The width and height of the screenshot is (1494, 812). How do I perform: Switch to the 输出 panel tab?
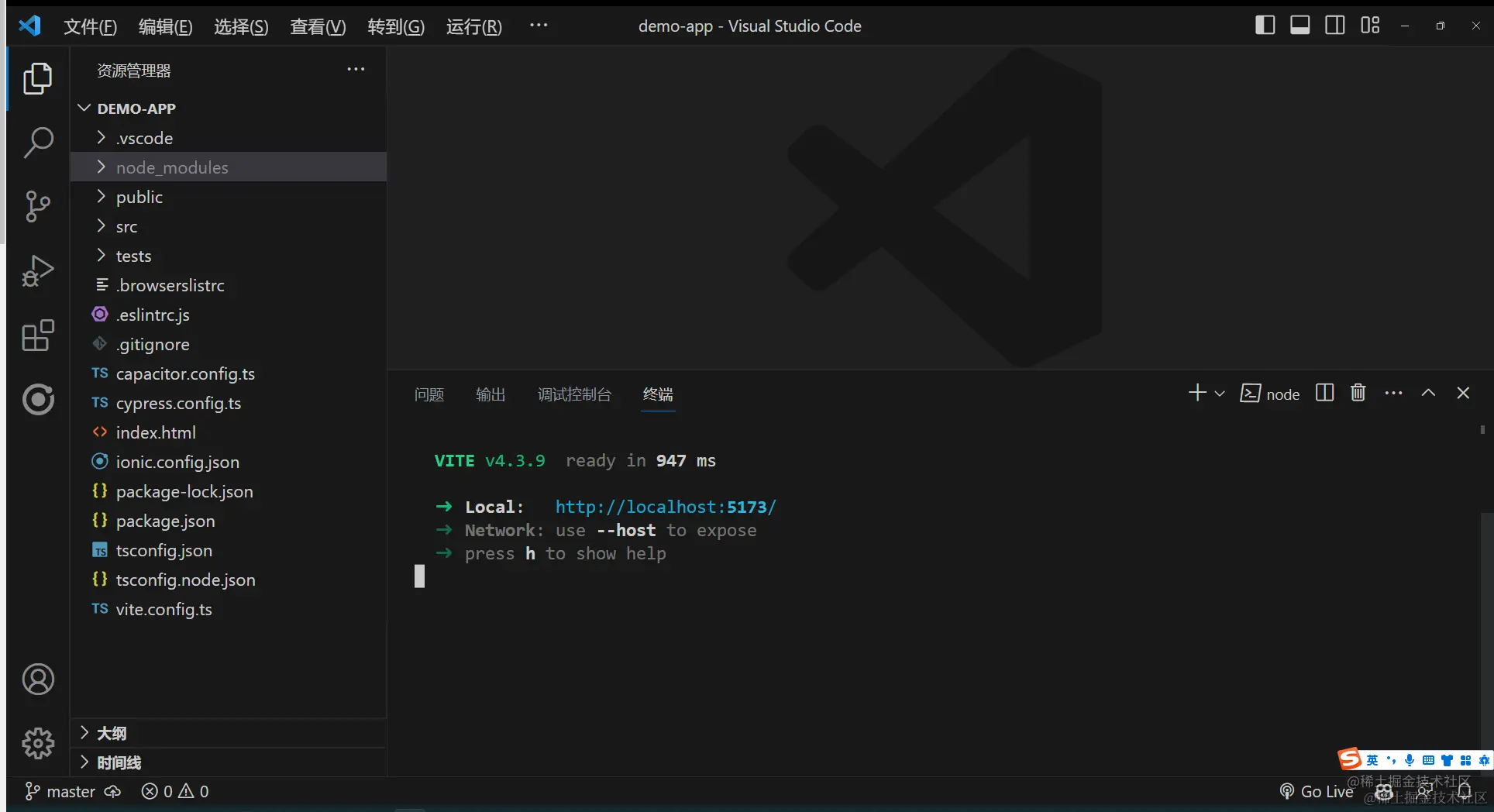491,394
